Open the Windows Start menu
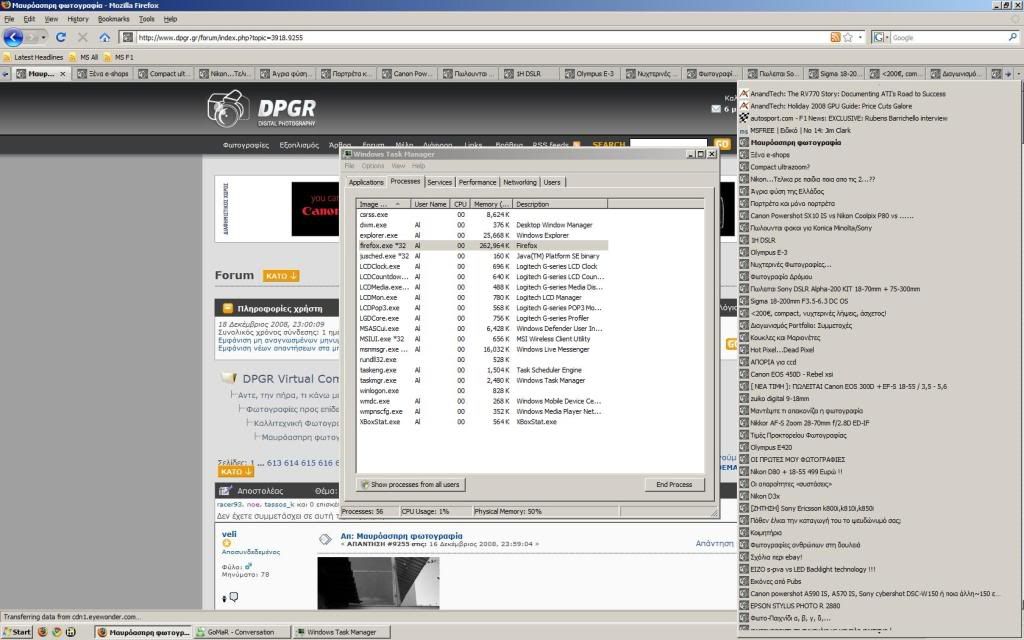This screenshot has height=640, width=1024. (17, 632)
